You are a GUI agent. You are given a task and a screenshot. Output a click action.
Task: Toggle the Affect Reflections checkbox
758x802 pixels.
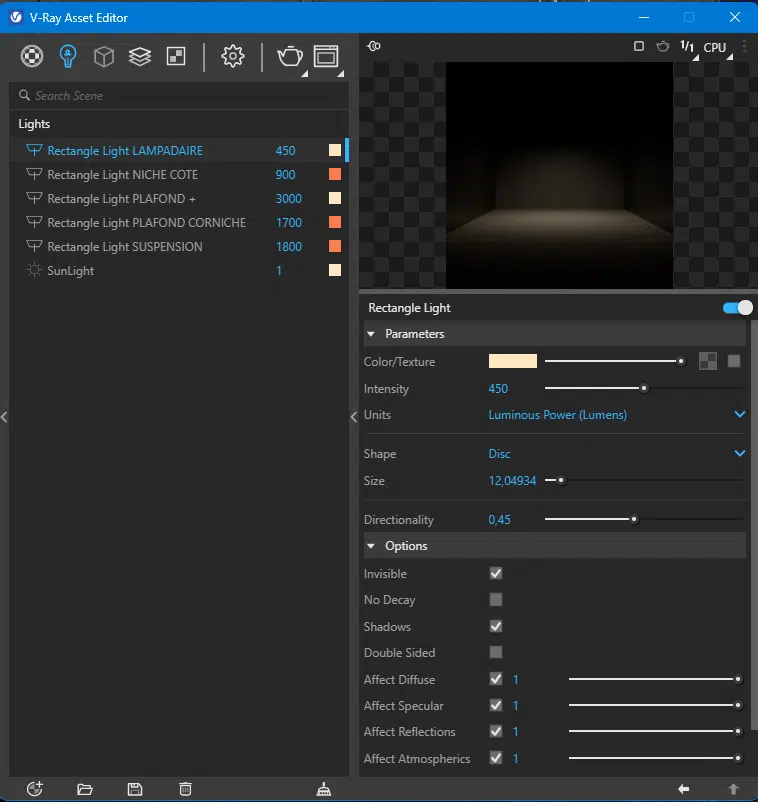(496, 731)
